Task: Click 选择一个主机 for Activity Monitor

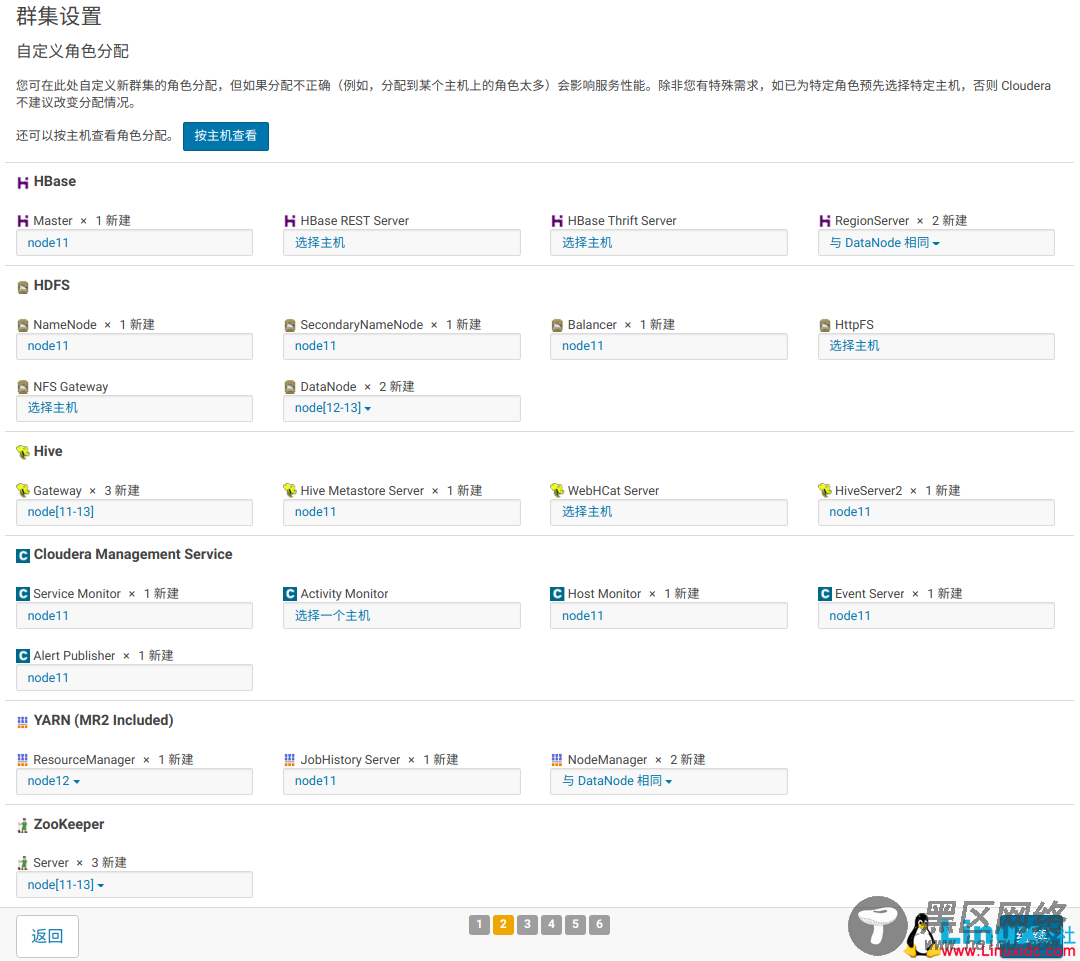Action: [402, 615]
